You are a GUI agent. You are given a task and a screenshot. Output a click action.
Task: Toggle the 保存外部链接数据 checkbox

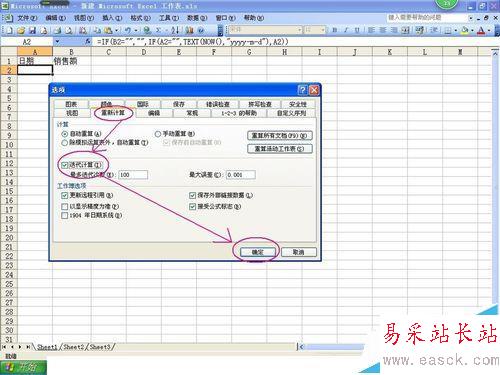[x=192, y=195]
